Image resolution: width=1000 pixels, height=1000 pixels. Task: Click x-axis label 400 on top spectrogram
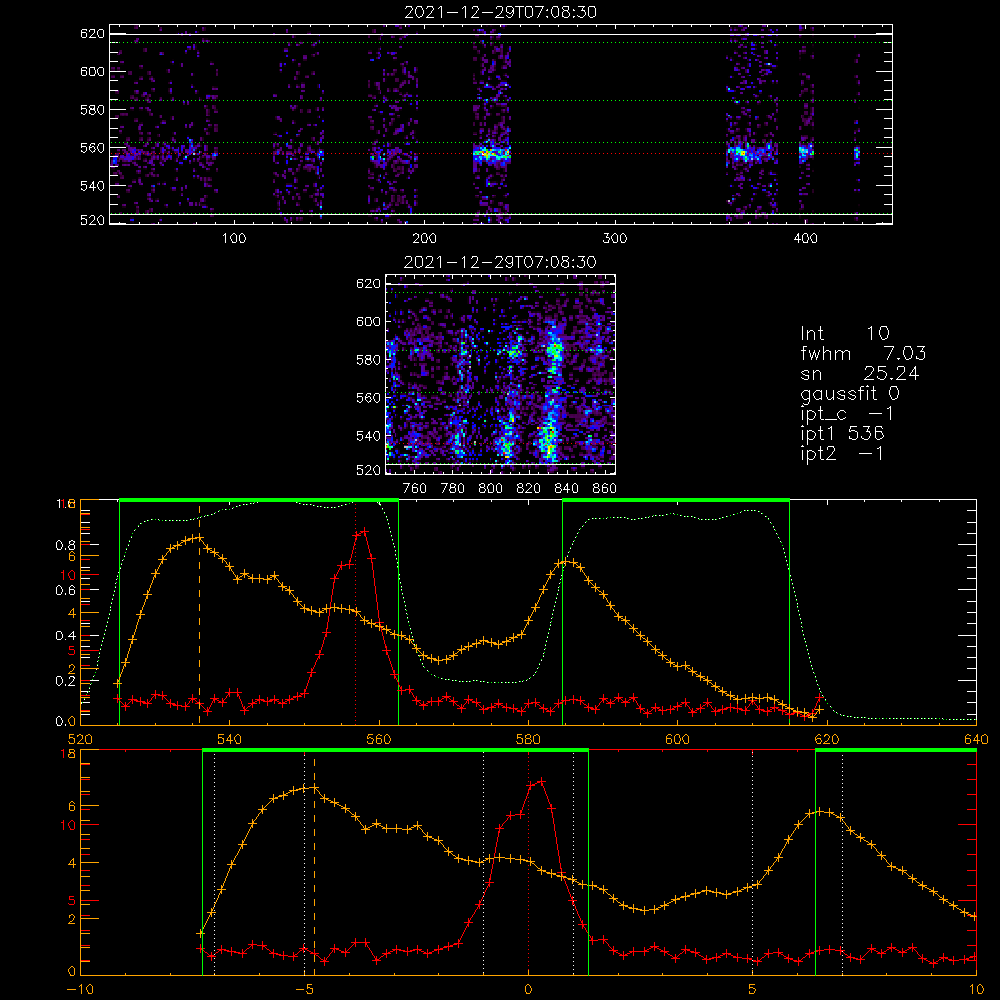coord(805,239)
